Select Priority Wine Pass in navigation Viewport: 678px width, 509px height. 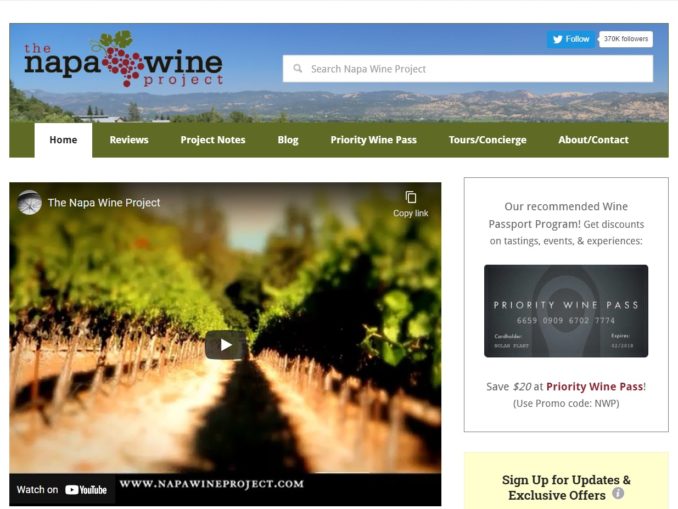(374, 140)
